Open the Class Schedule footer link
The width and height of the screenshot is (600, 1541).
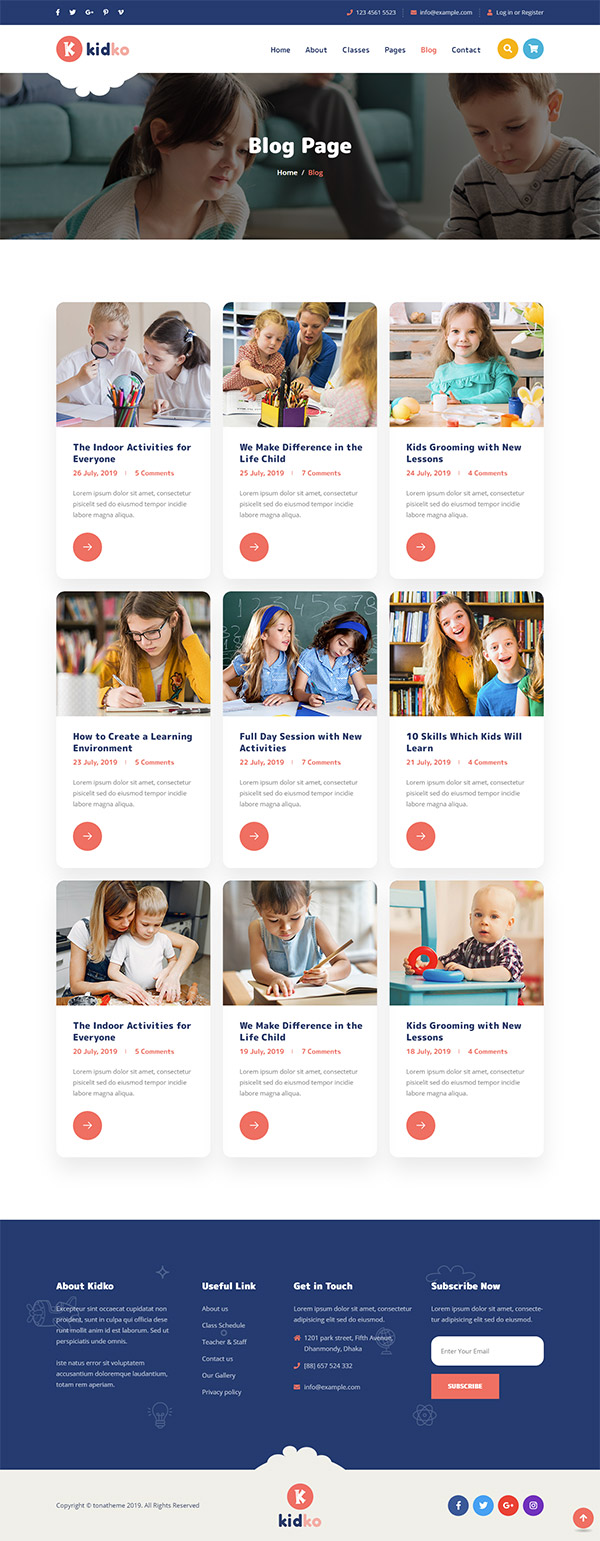[x=223, y=1325]
